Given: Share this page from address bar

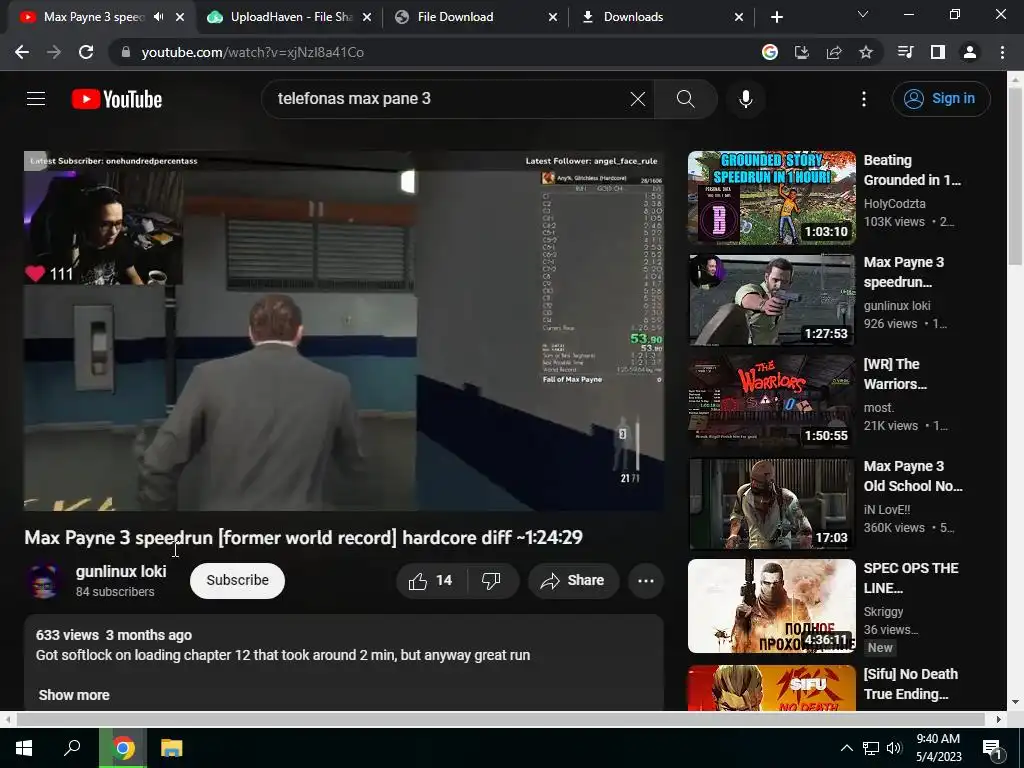Looking at the screenshot, I should (834, 52).
